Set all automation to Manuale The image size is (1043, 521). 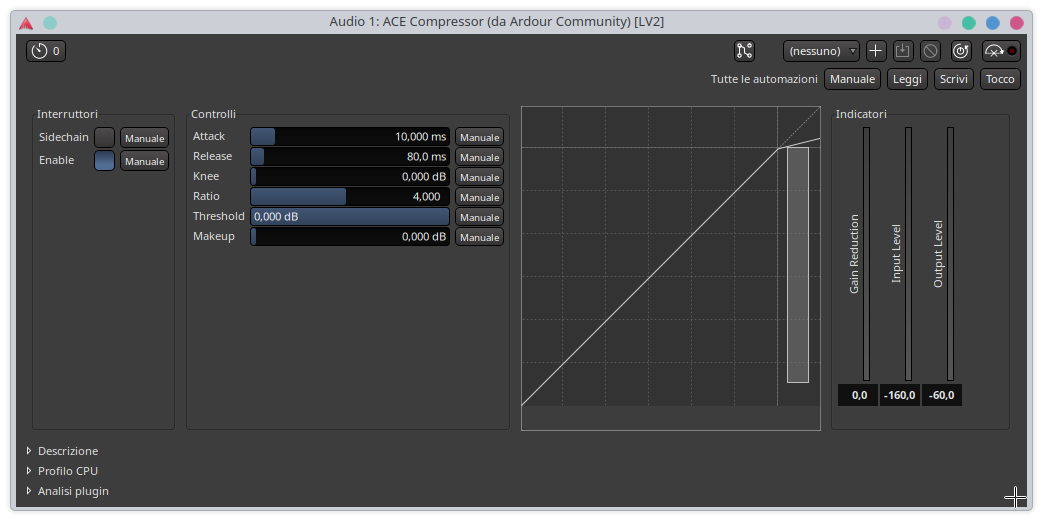coord(852,79)
